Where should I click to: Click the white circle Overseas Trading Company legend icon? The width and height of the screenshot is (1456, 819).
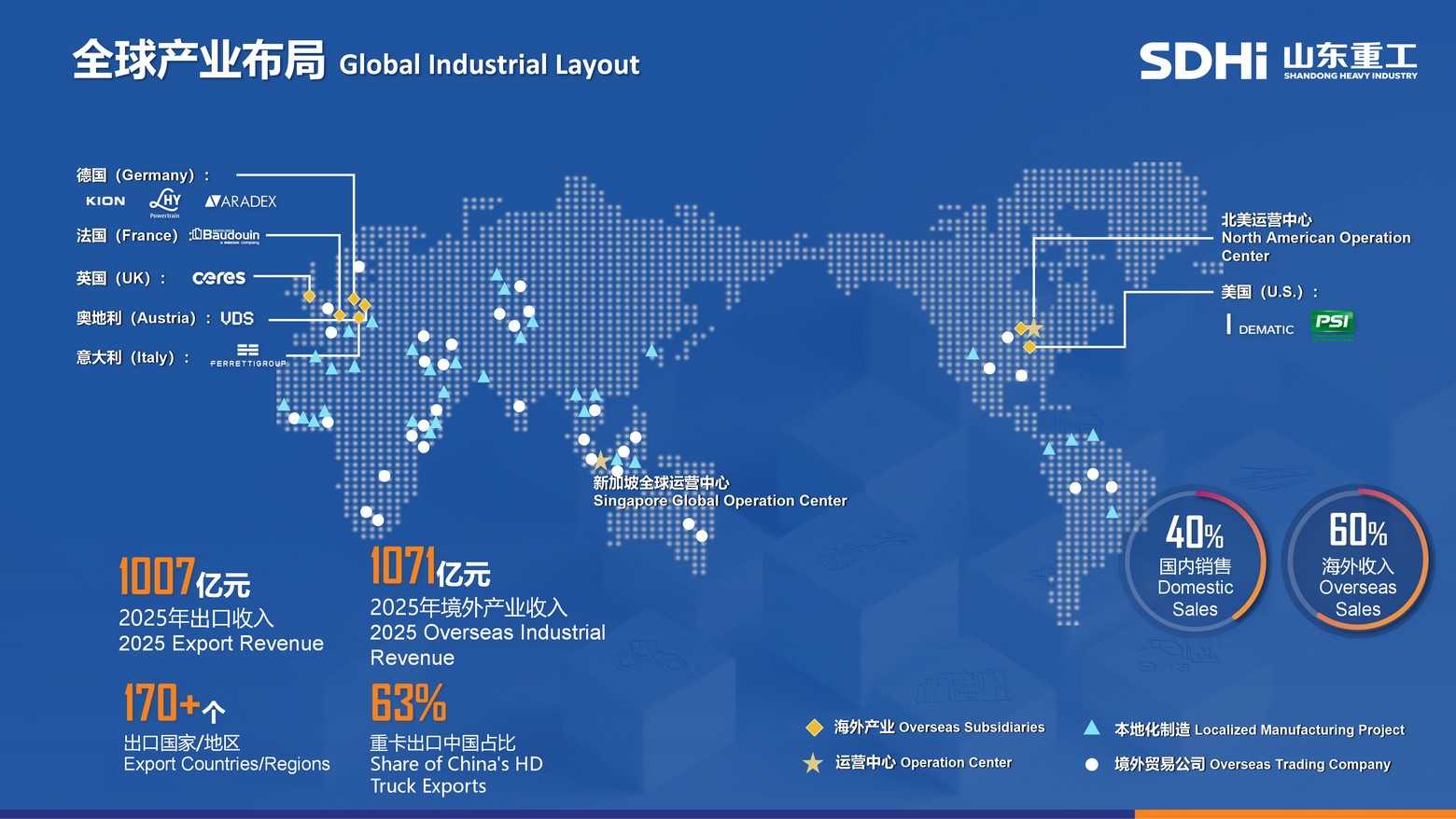1091,764
